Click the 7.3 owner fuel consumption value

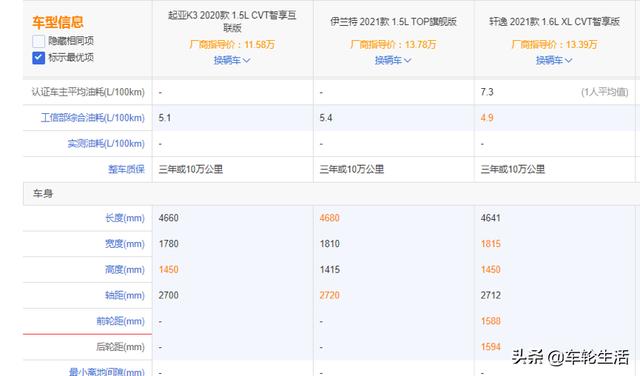[x=487, y=92]
